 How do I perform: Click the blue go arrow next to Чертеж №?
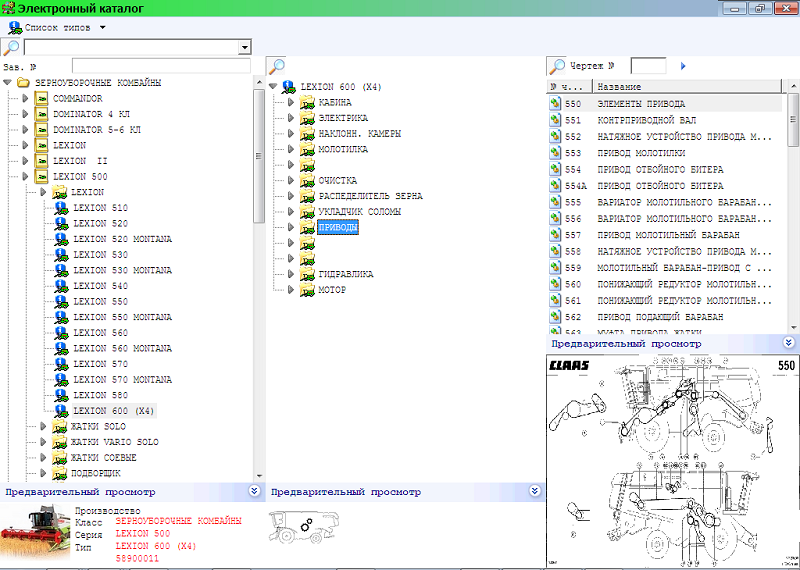click(683, 66)
